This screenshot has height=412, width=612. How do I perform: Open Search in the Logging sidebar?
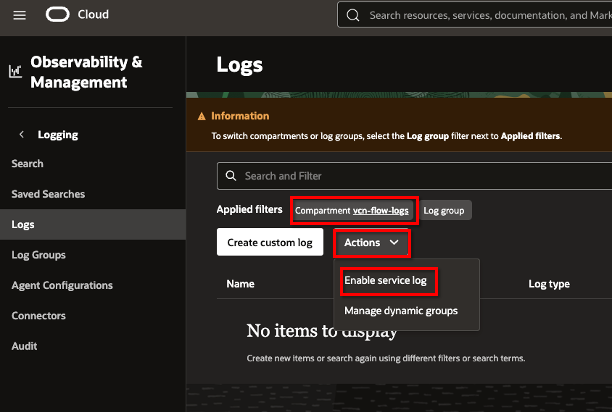(27, 163)
